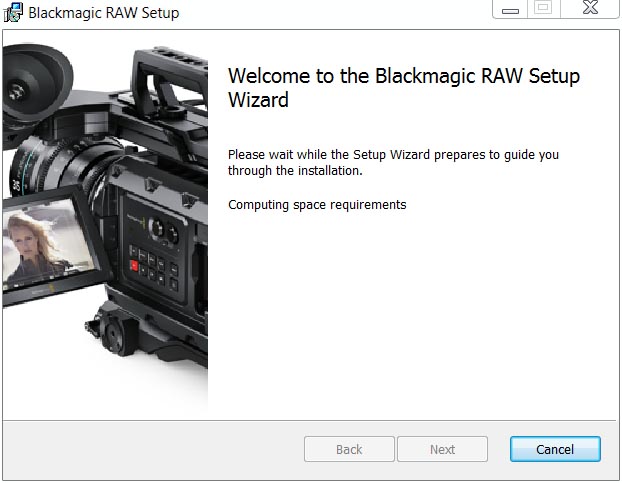Click the 'Please wait while the Setup Wizard' paragraph
622x483 pixels.
point(393,163)
